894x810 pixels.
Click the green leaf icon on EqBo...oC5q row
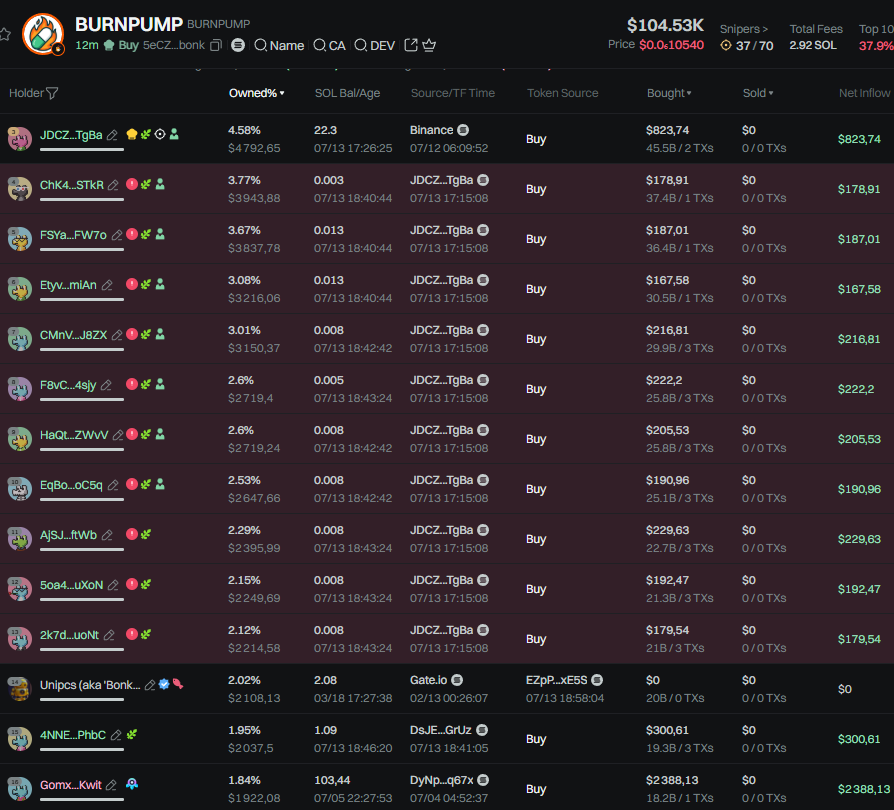tap(146, 484)
